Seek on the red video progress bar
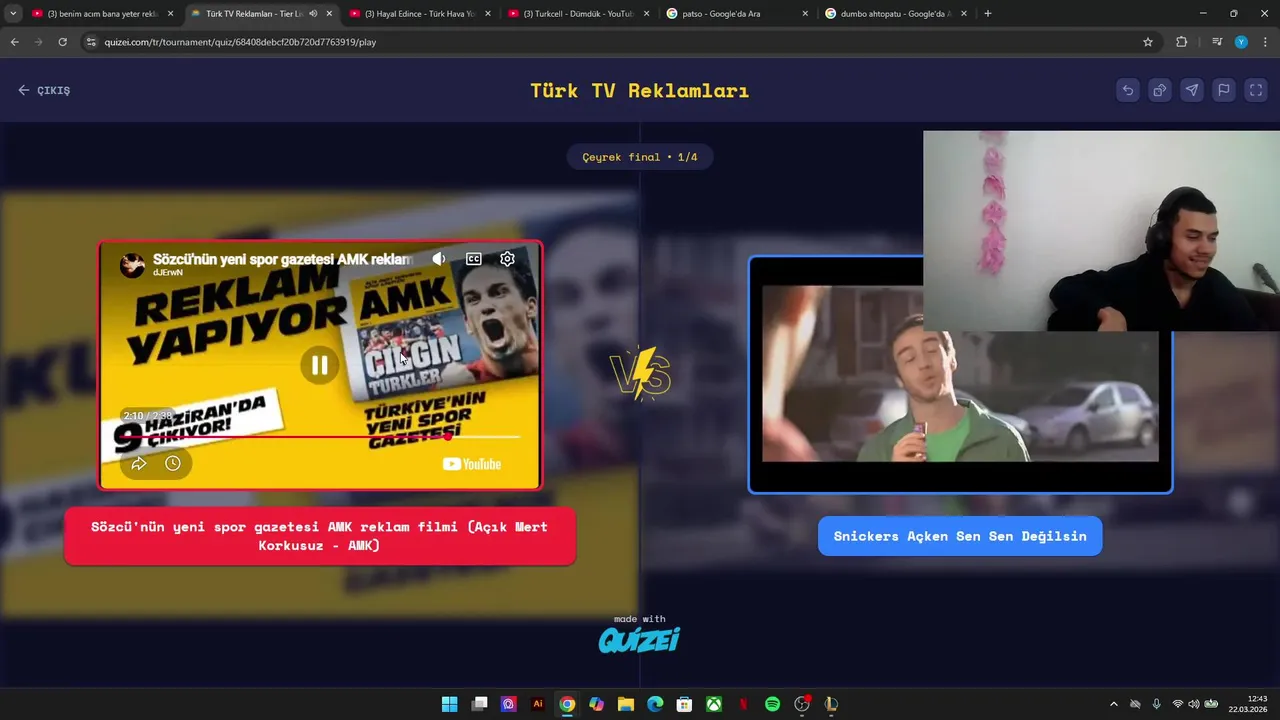Viewport: 1280px width, 720px height. [320, 436]
